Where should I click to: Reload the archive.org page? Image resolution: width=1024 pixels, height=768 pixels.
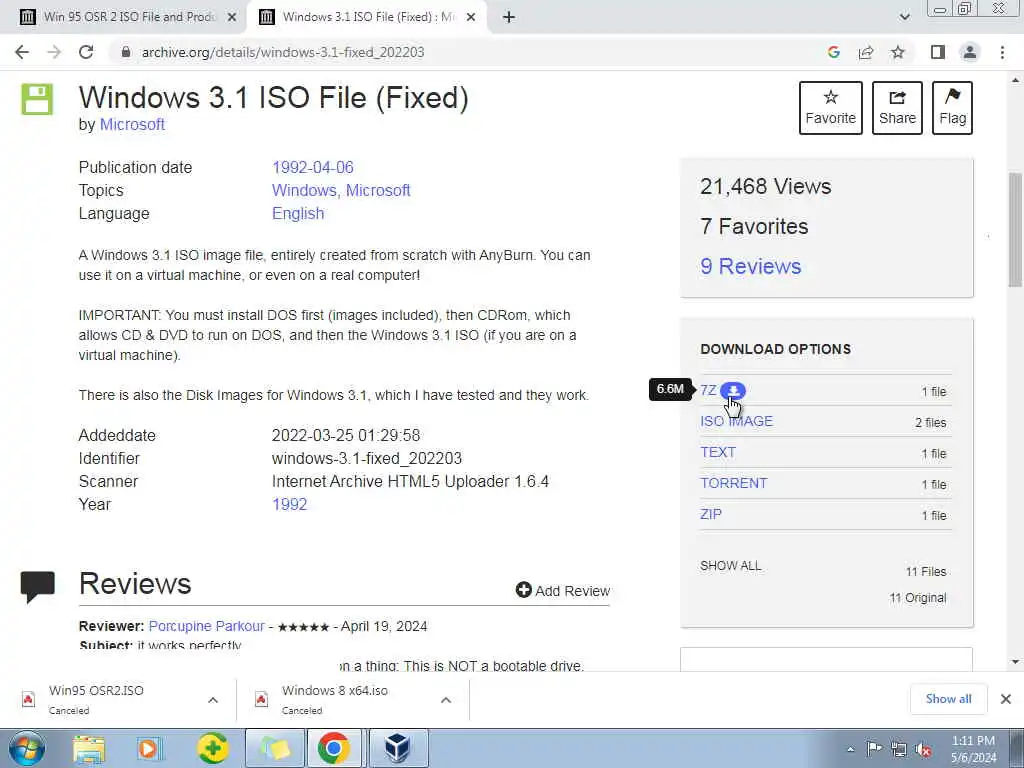[x=86, y=52]
